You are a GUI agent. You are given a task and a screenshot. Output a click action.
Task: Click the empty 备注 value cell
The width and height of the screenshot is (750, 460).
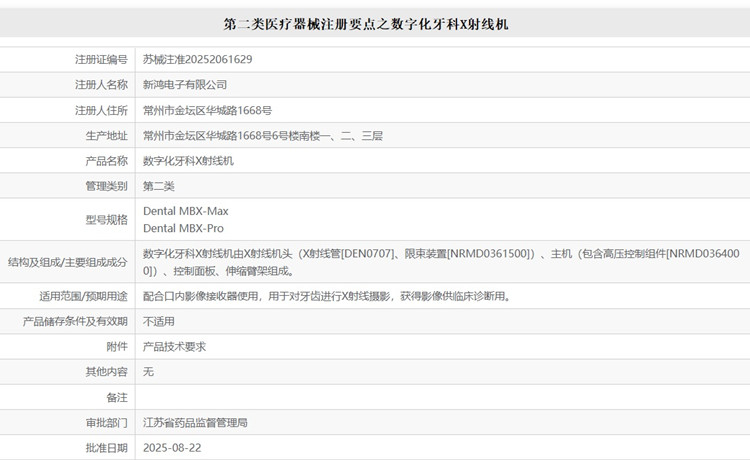tap(440, 397)
